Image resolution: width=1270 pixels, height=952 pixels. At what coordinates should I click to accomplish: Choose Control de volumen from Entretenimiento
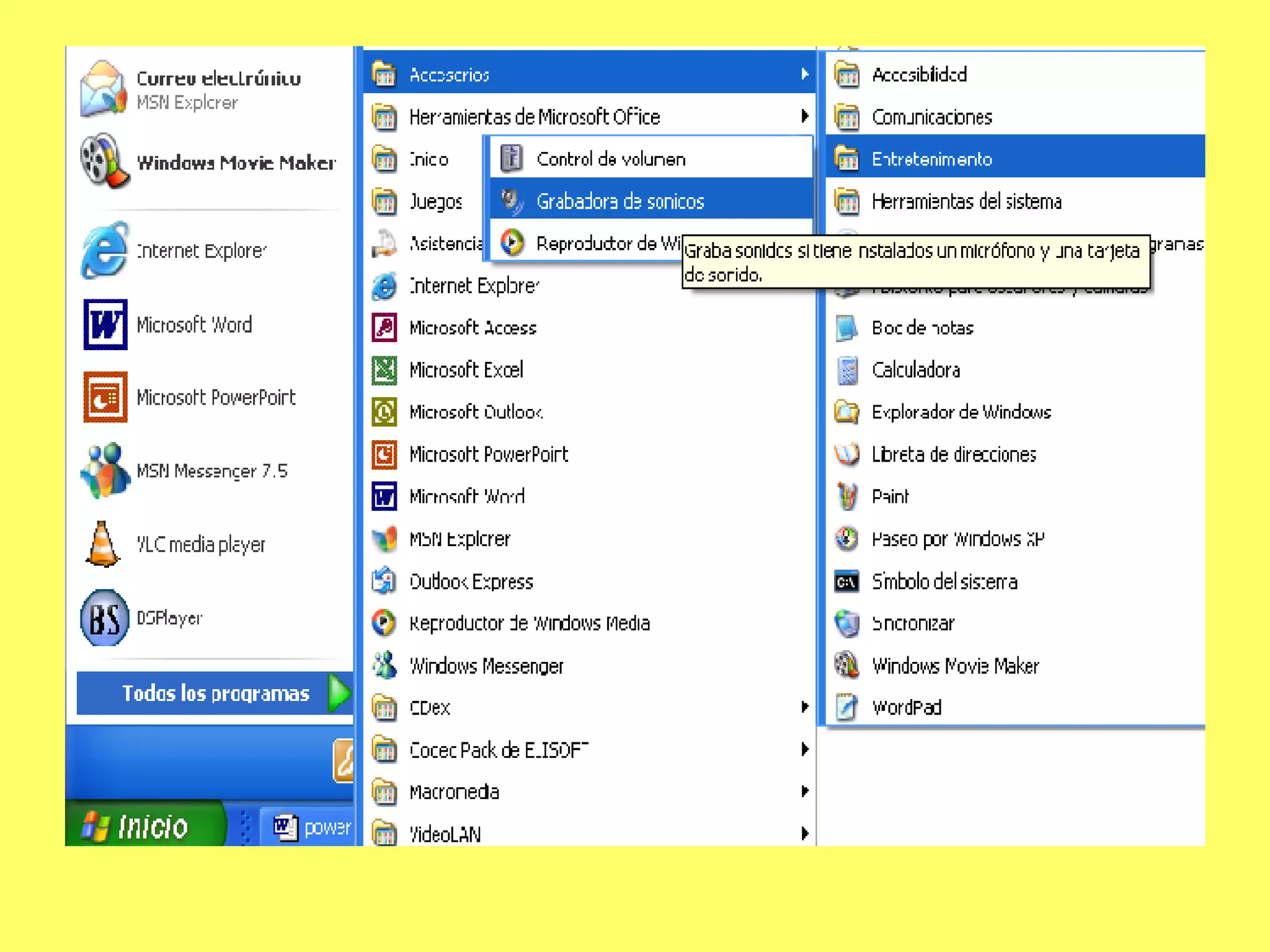coord(611,159)
